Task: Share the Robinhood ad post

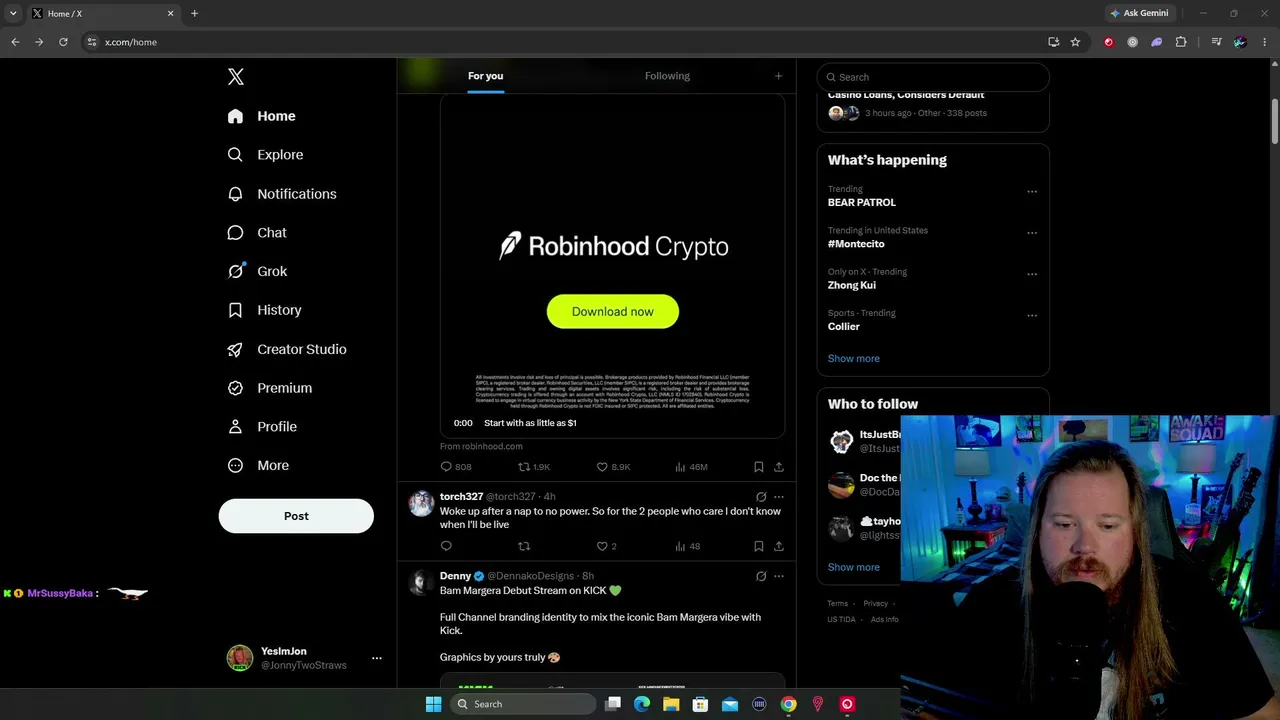Action: pyautogui.click(x=779, y=467)
